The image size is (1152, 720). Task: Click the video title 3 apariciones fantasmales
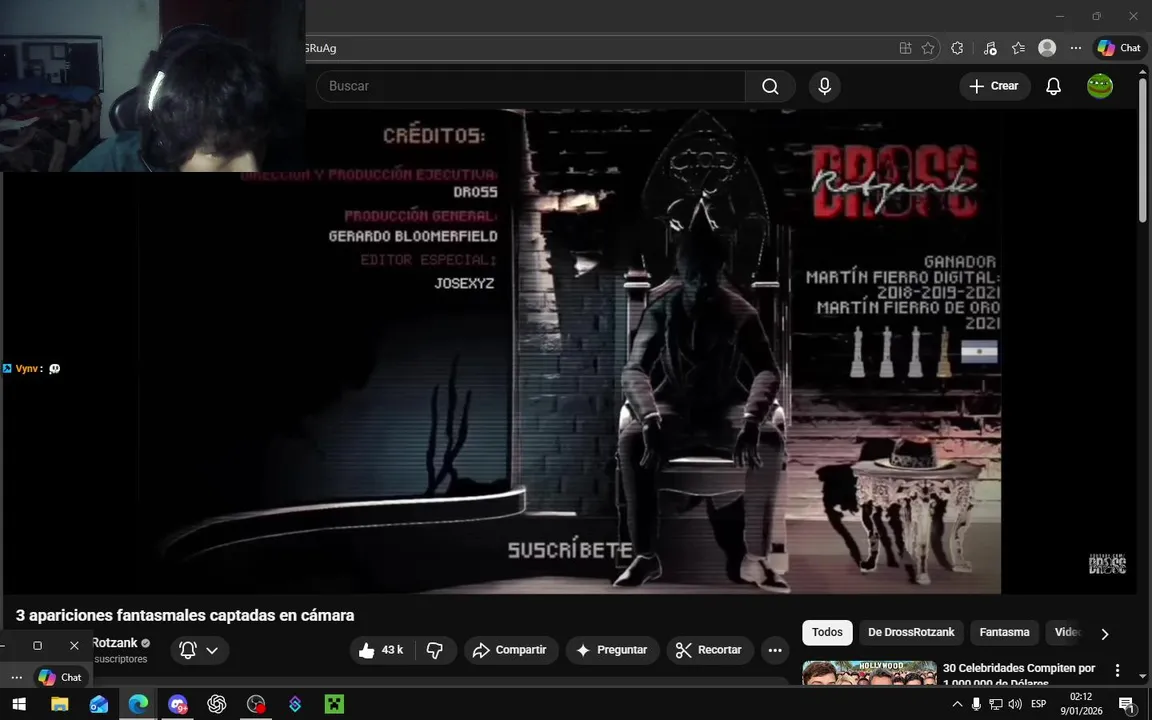185,615
